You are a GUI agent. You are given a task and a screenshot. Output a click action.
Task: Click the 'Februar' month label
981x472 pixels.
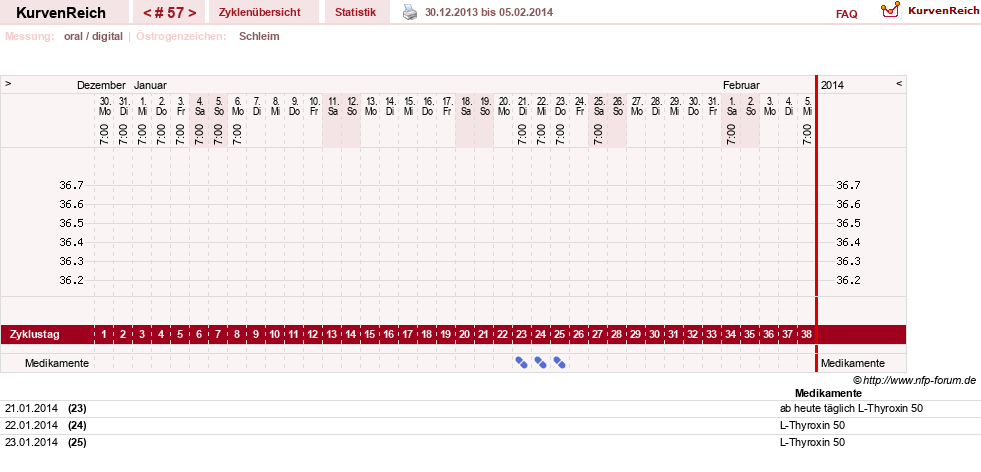(x=741, y=85)
